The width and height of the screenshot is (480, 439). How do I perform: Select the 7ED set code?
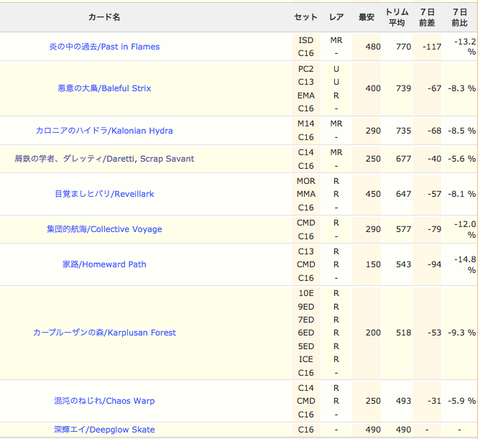[x=306, y=320]
